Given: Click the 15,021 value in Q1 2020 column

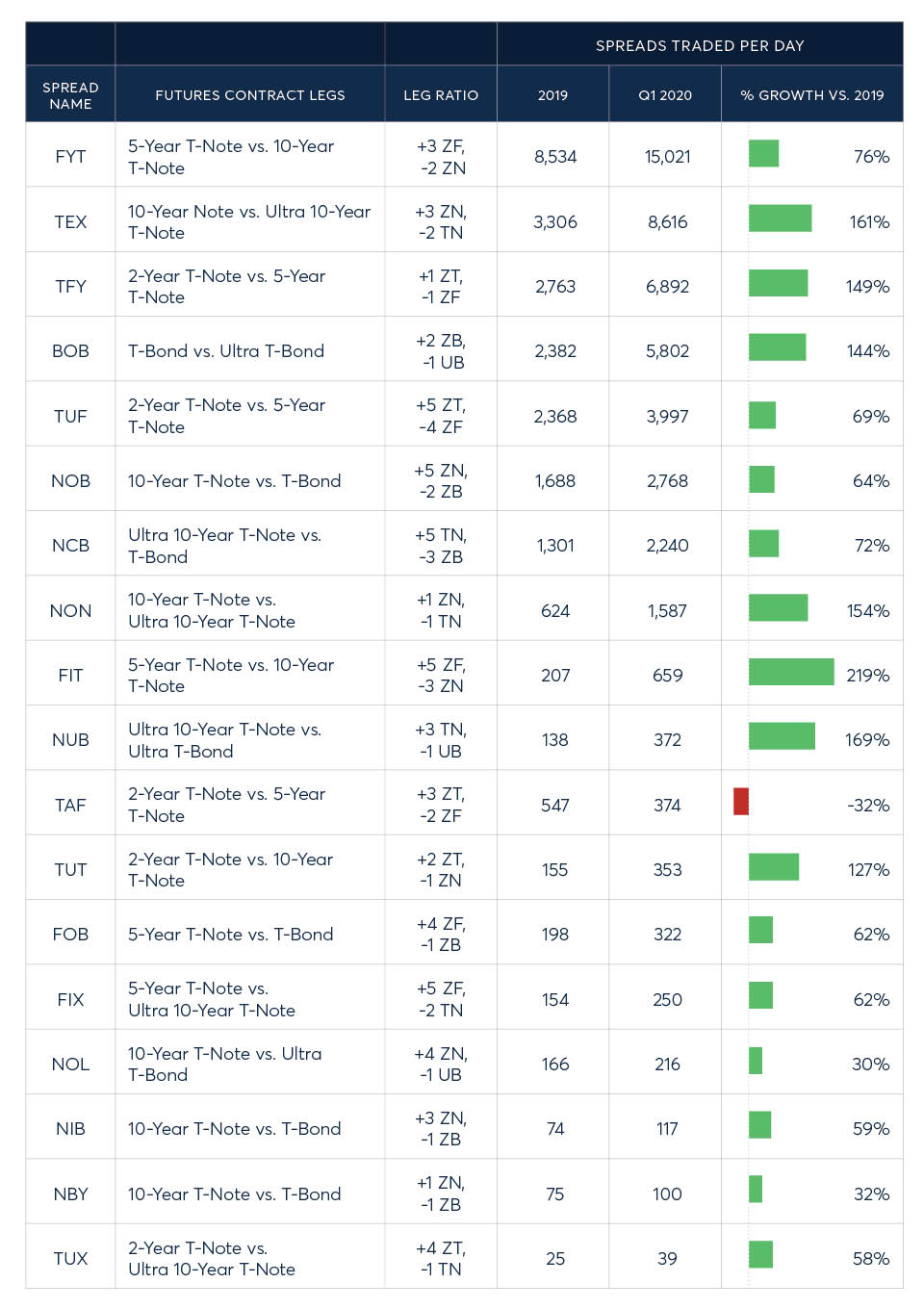Looking at the screenshot, I should coord(667,157).
